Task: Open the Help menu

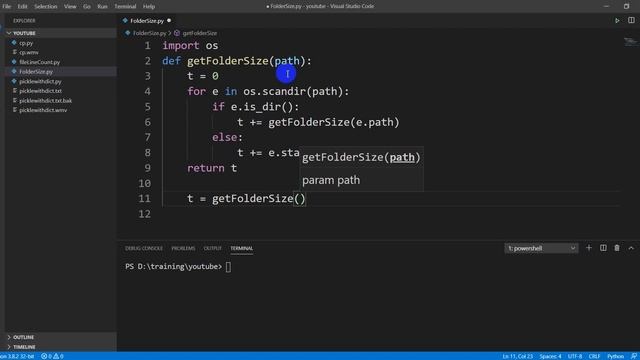Action: point(149,6)
